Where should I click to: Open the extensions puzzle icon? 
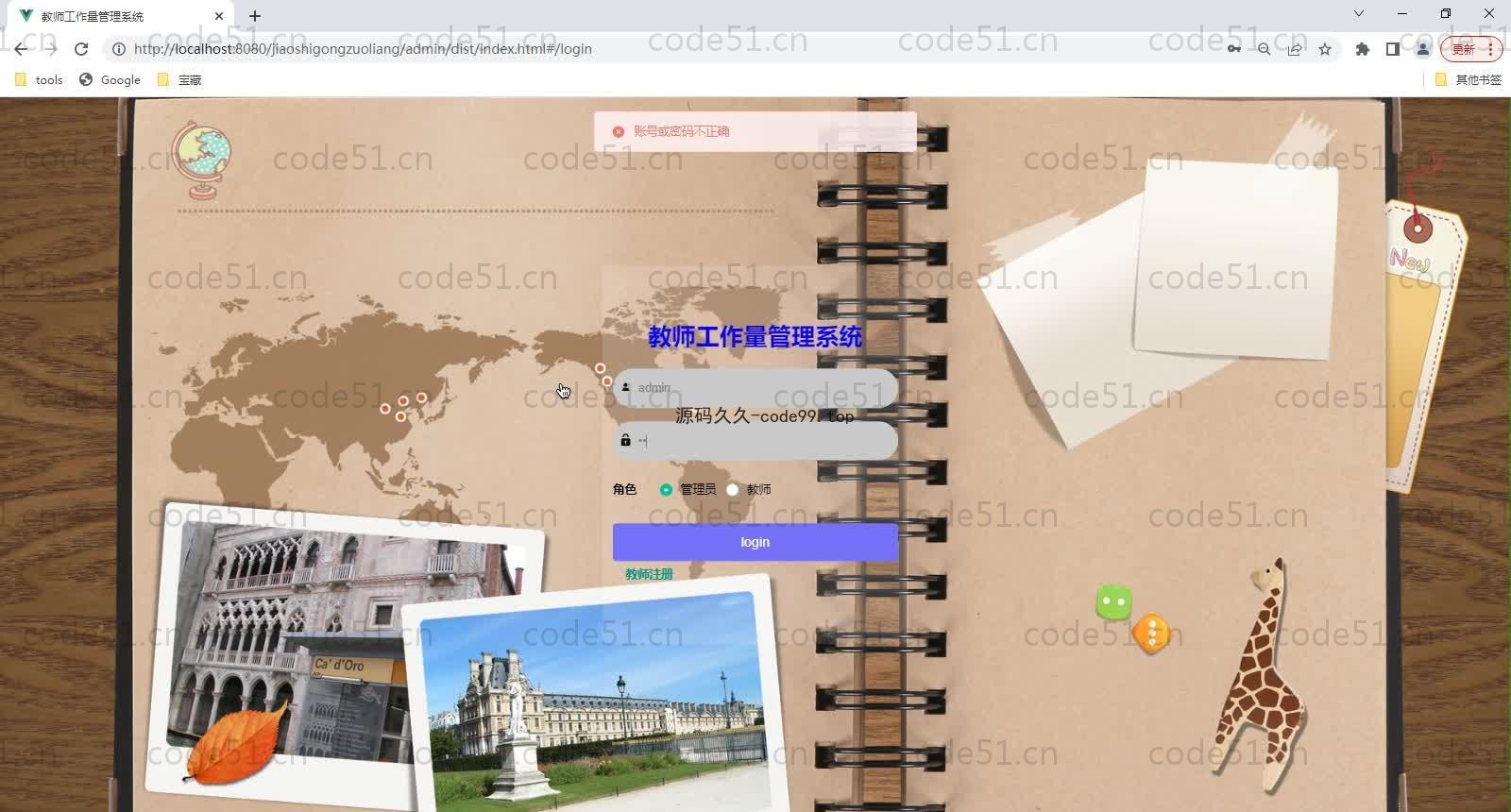coord(1362,49)
